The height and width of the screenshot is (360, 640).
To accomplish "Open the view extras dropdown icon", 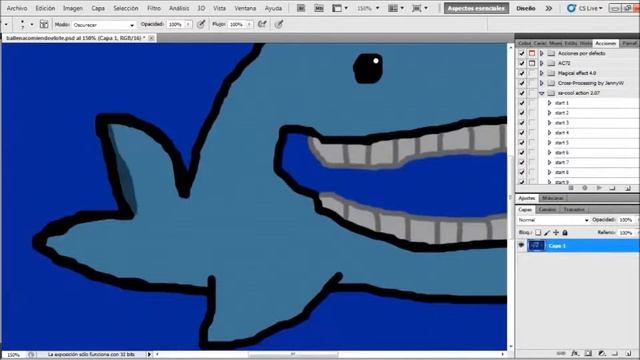I will pos(340,8).
